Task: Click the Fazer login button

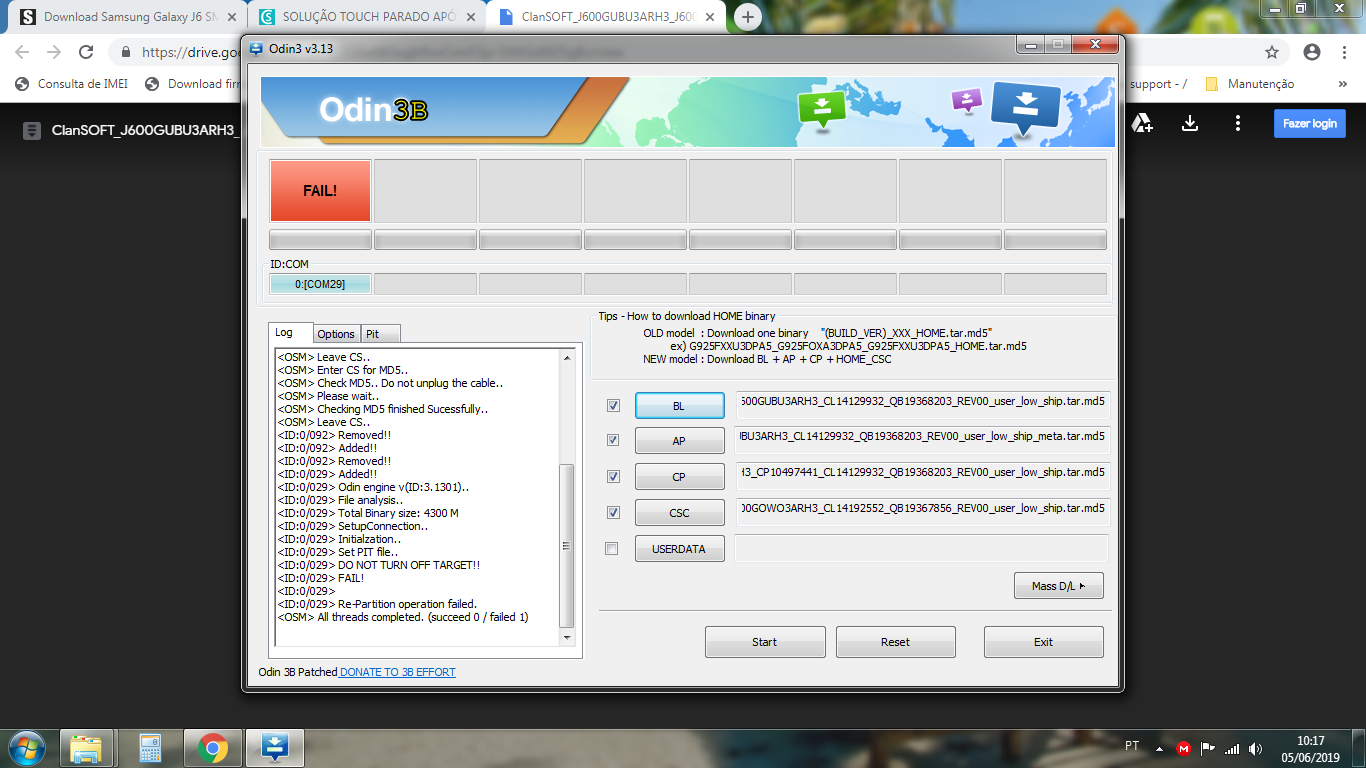Action: point(1310,123)
